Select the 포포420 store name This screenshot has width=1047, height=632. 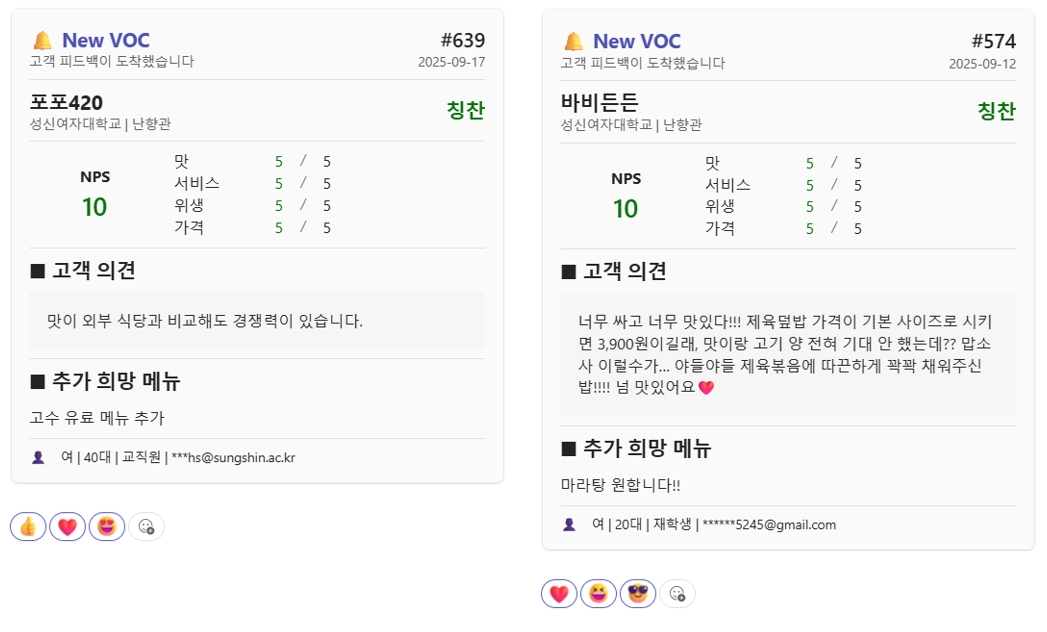[x=66, y=103]
